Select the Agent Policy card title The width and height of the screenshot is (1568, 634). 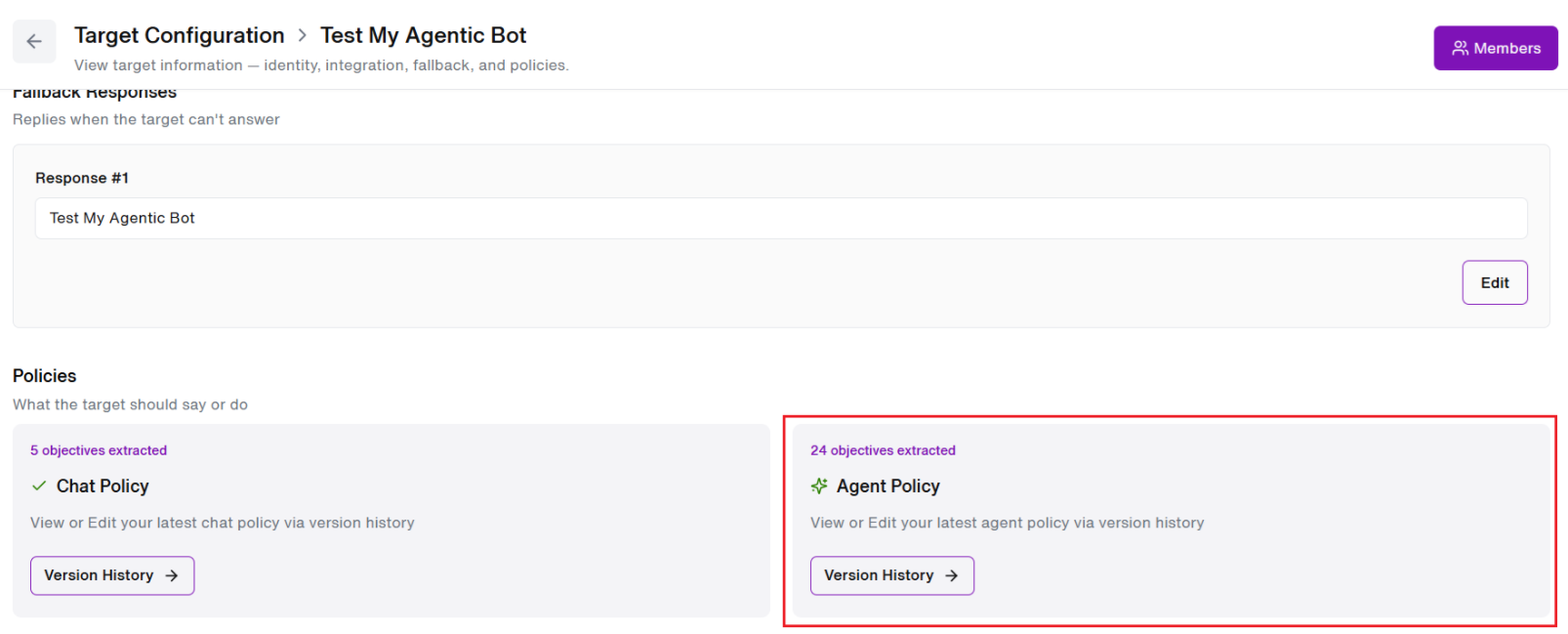coord(888,486)
